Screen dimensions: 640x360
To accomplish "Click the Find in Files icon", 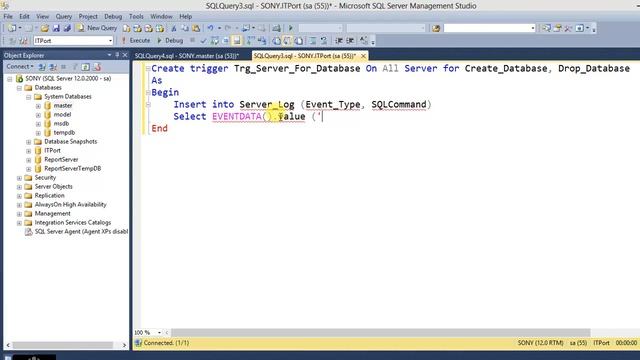I will 436,28.
